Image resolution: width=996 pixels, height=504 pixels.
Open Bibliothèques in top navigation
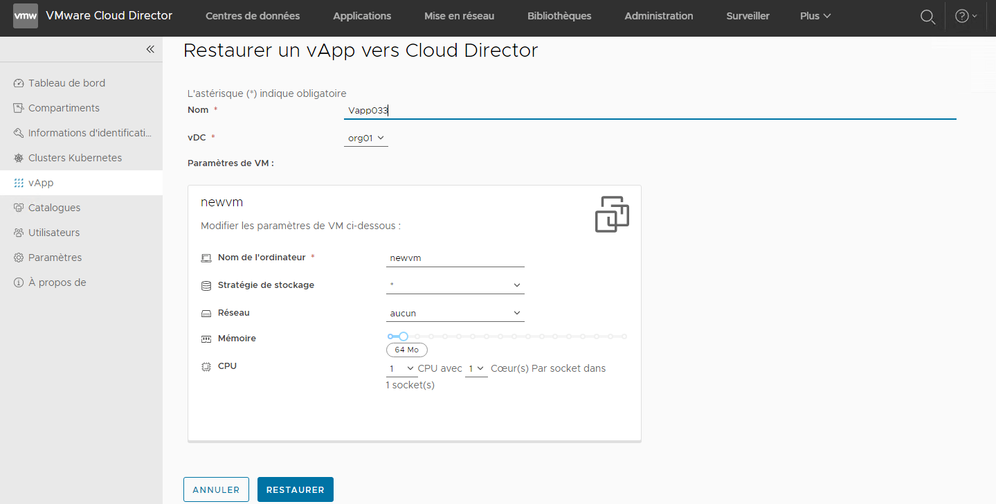coord(559,16)
